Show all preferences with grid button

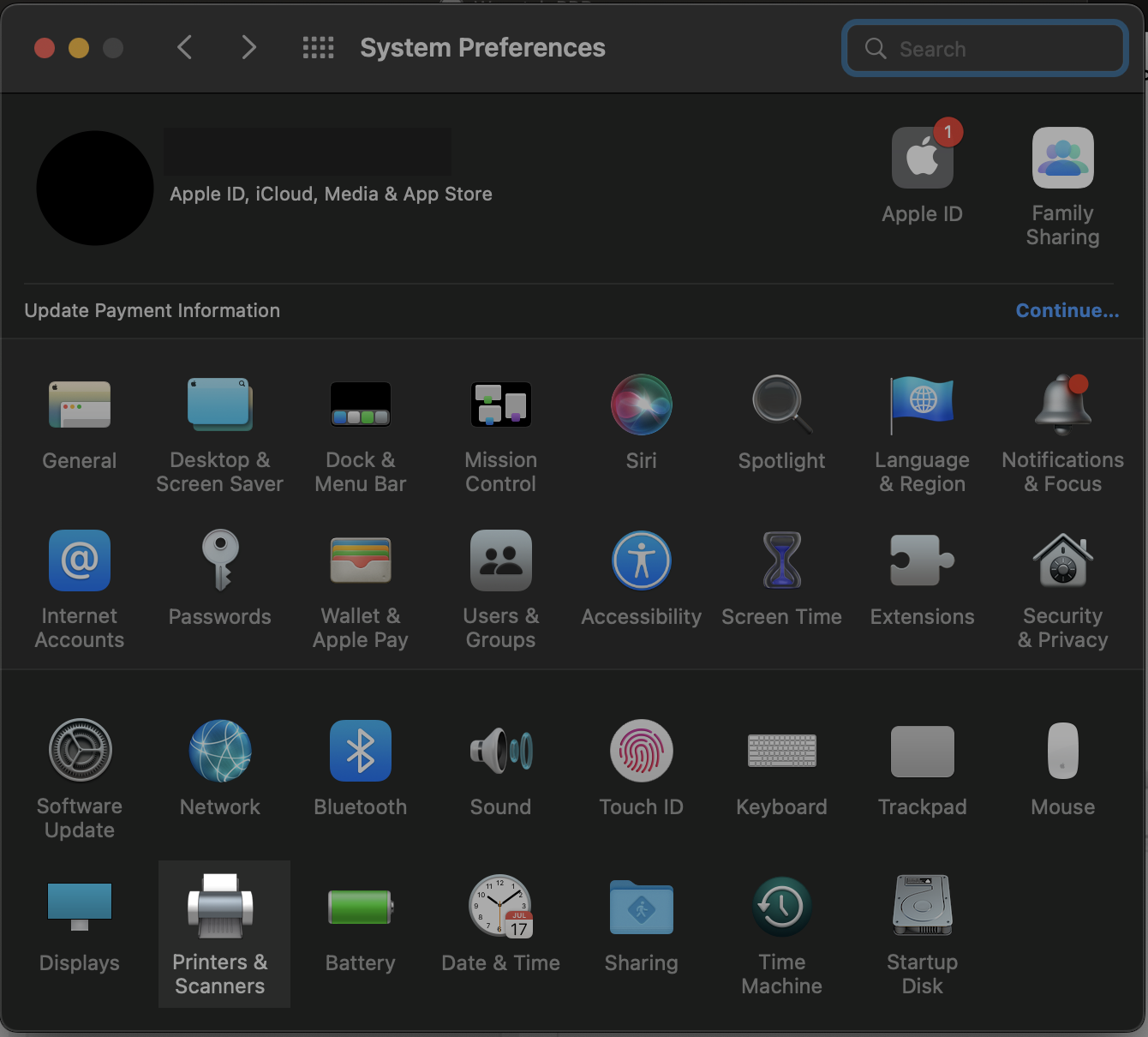(x=319, y=47)
